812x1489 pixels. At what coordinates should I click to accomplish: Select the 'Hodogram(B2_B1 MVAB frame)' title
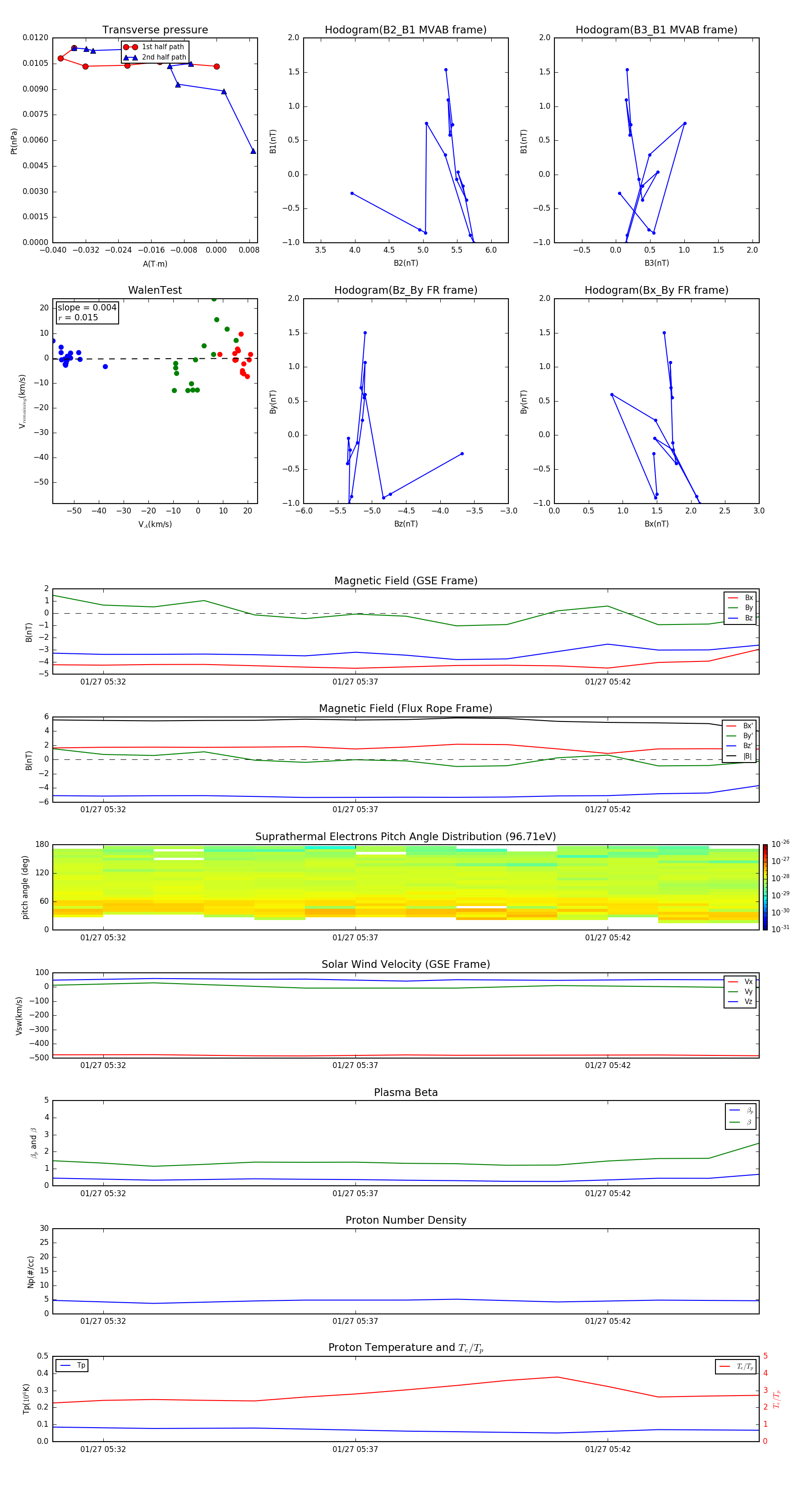406,30
